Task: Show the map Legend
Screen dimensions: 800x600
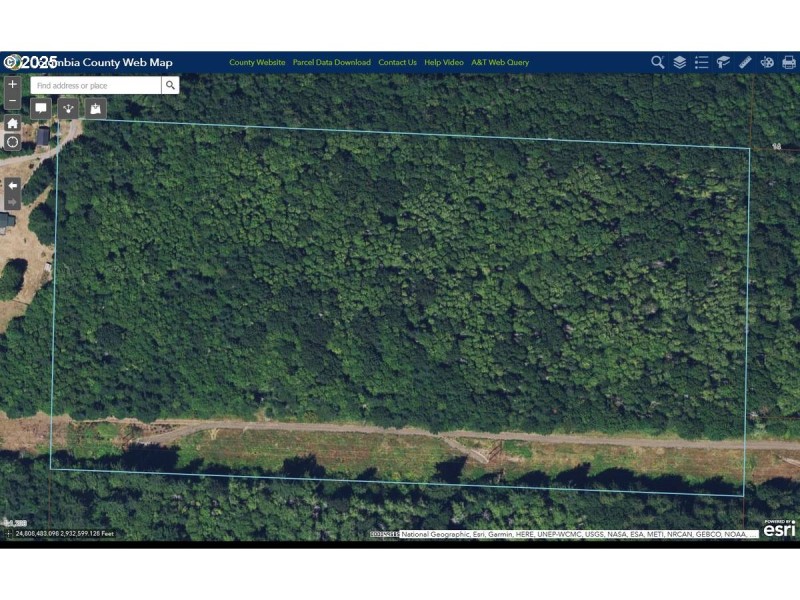Action: click(x=701, y=61)
